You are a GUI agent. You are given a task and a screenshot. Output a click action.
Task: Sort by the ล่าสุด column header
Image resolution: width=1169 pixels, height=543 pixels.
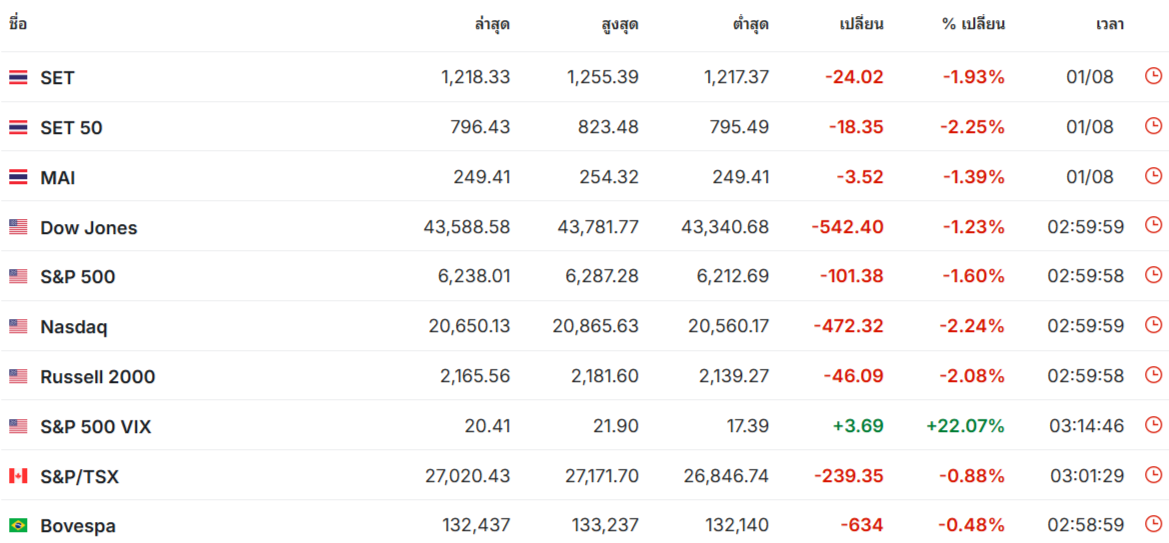[492, 24]
